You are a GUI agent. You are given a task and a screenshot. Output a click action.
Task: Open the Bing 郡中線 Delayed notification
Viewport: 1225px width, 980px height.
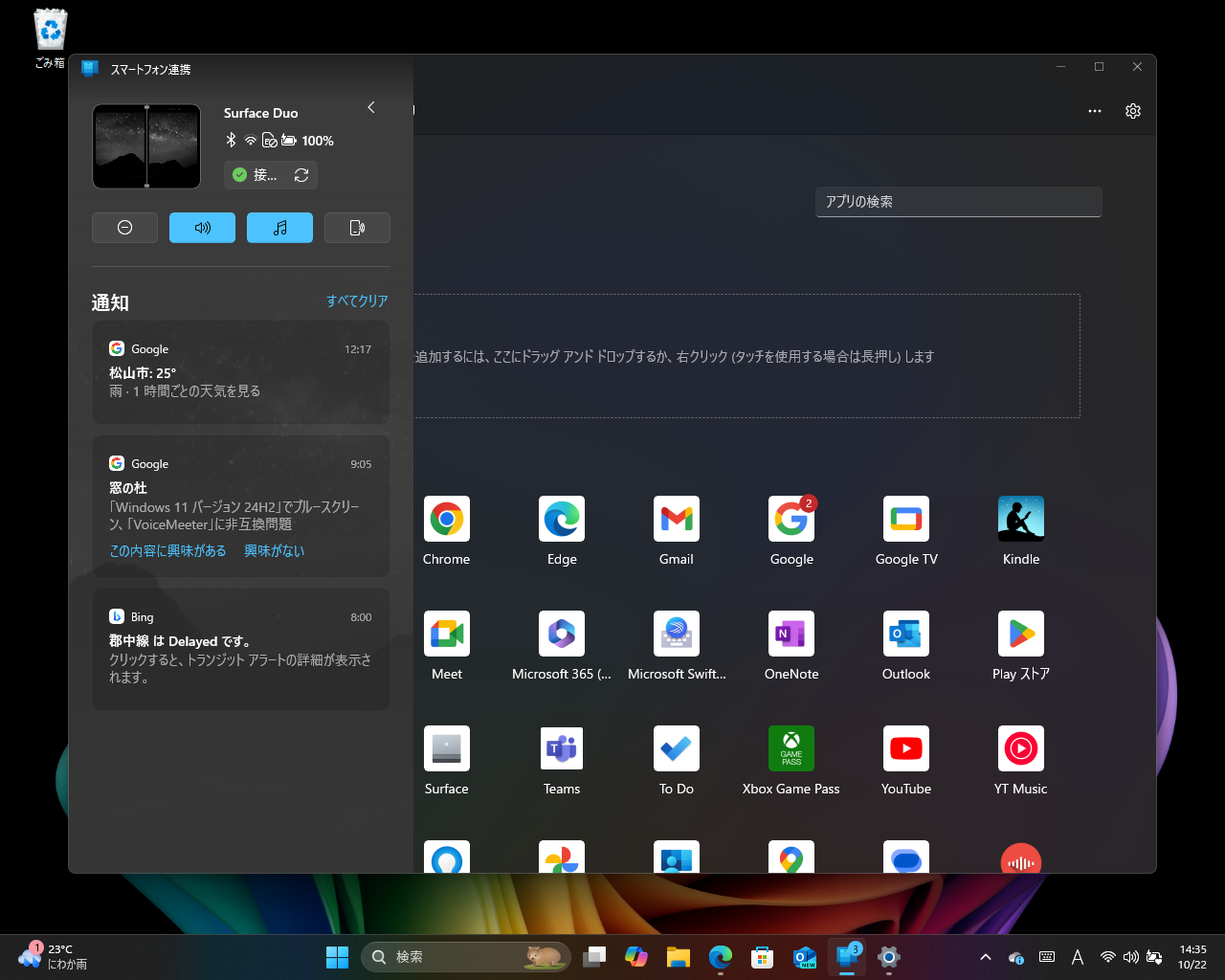point(241,649)
